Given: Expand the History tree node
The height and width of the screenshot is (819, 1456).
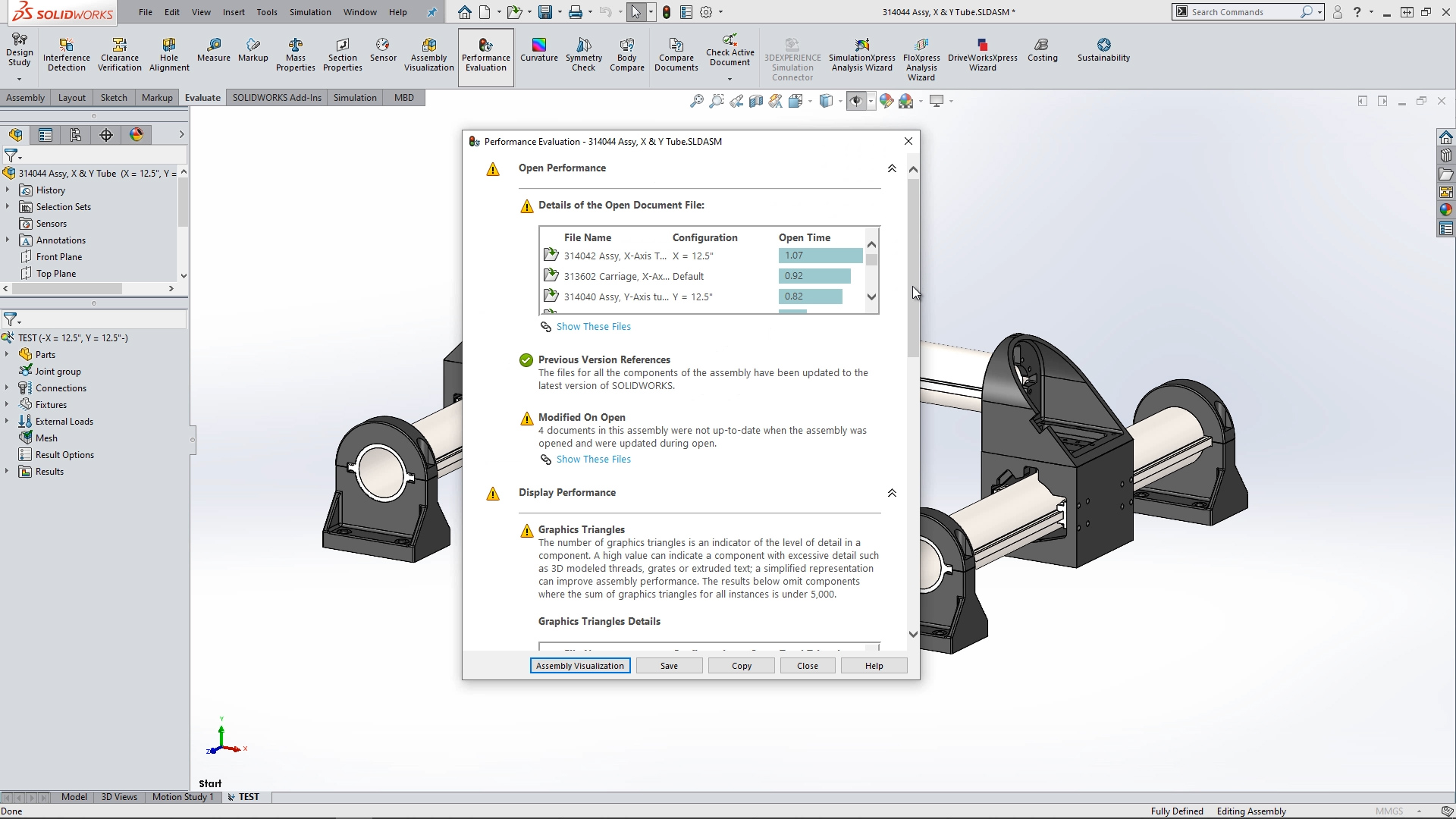Looking at the screenshot, I should click(x=8, y=190).
